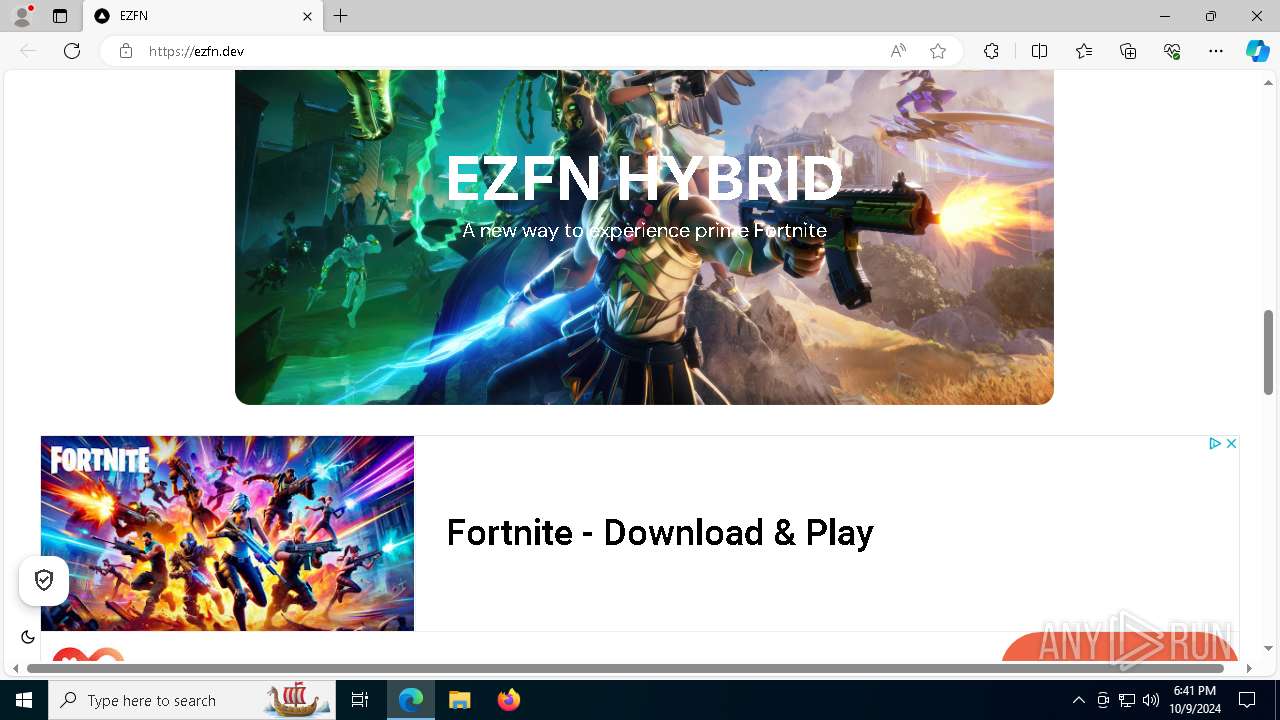Follow the Fortnite - Download & Play link
This screenshot has height=720, width=1280.
click(660, 533)
